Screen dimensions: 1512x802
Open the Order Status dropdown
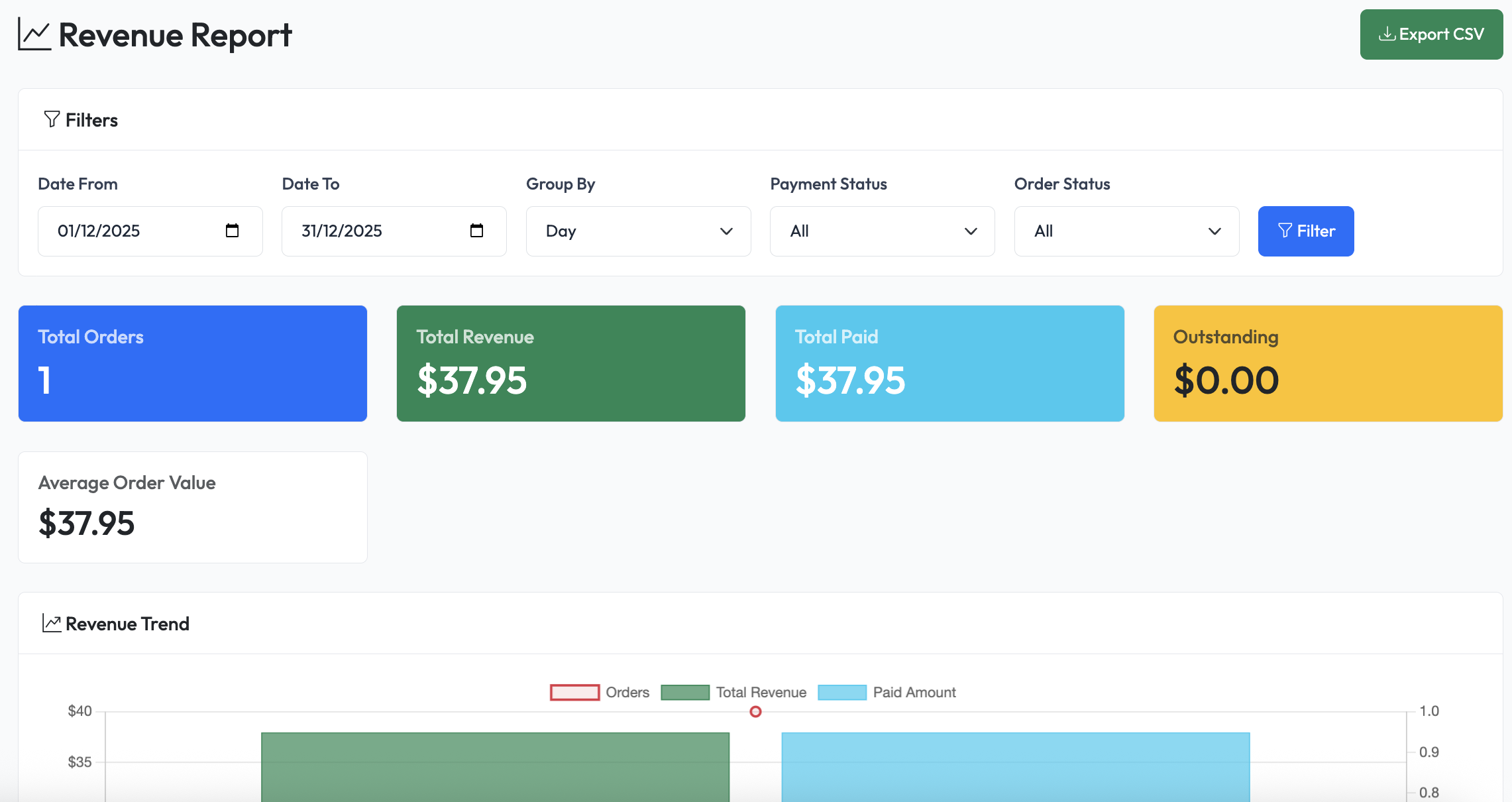(1126, 231)
